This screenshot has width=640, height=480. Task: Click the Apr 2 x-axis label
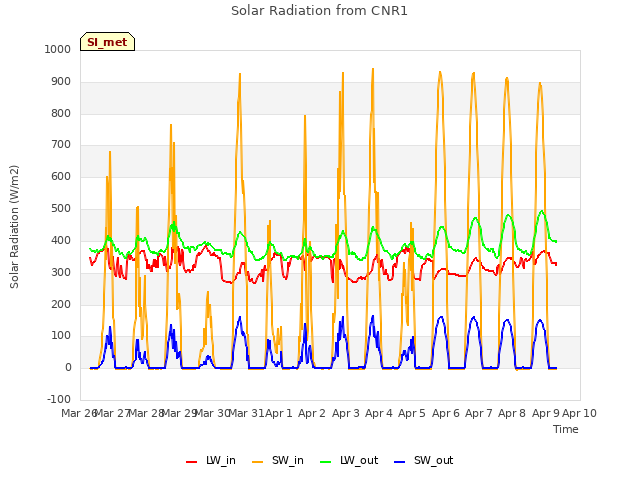(x=312, y=413)
